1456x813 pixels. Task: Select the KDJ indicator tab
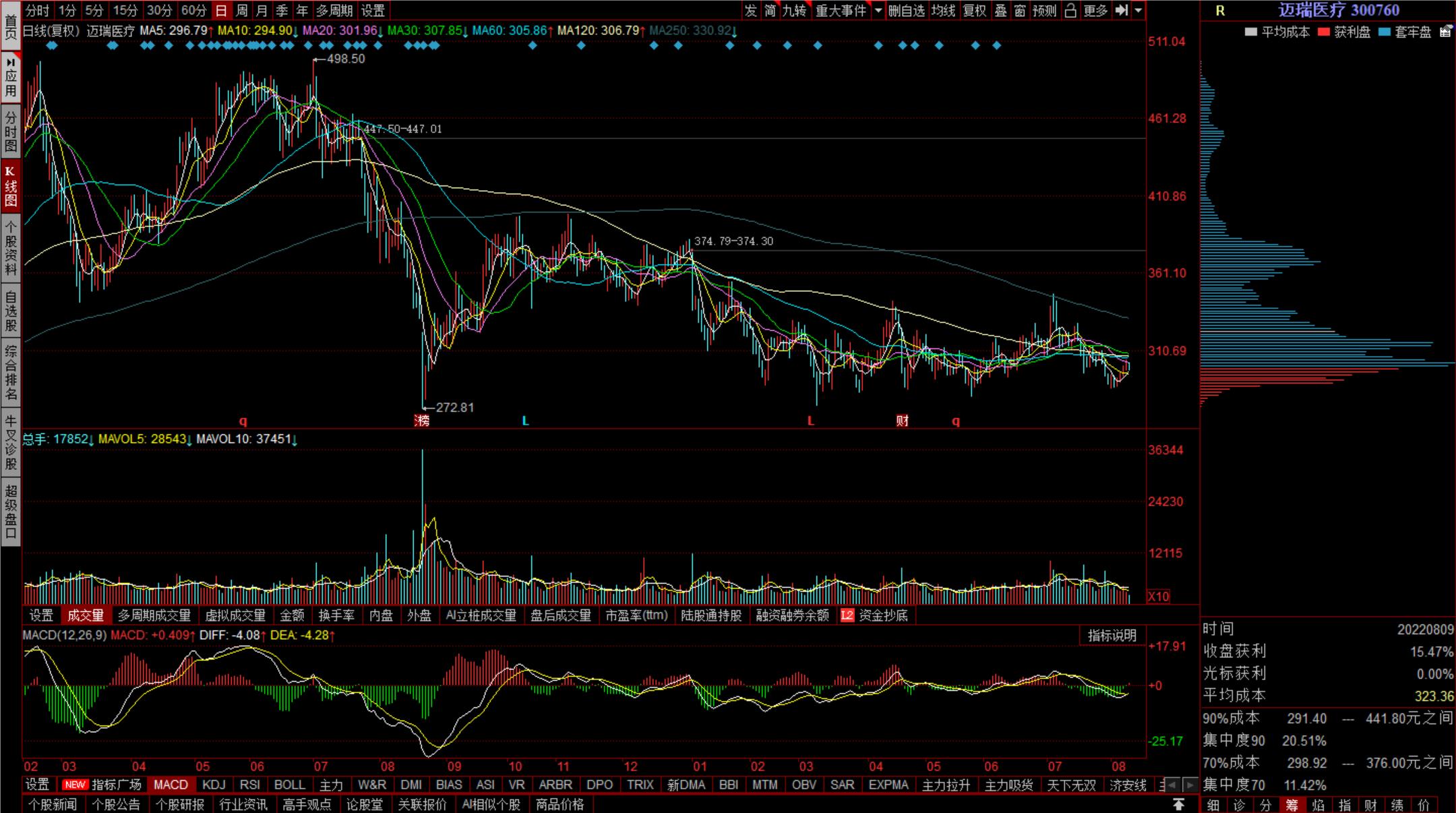[x=214, y=785]
